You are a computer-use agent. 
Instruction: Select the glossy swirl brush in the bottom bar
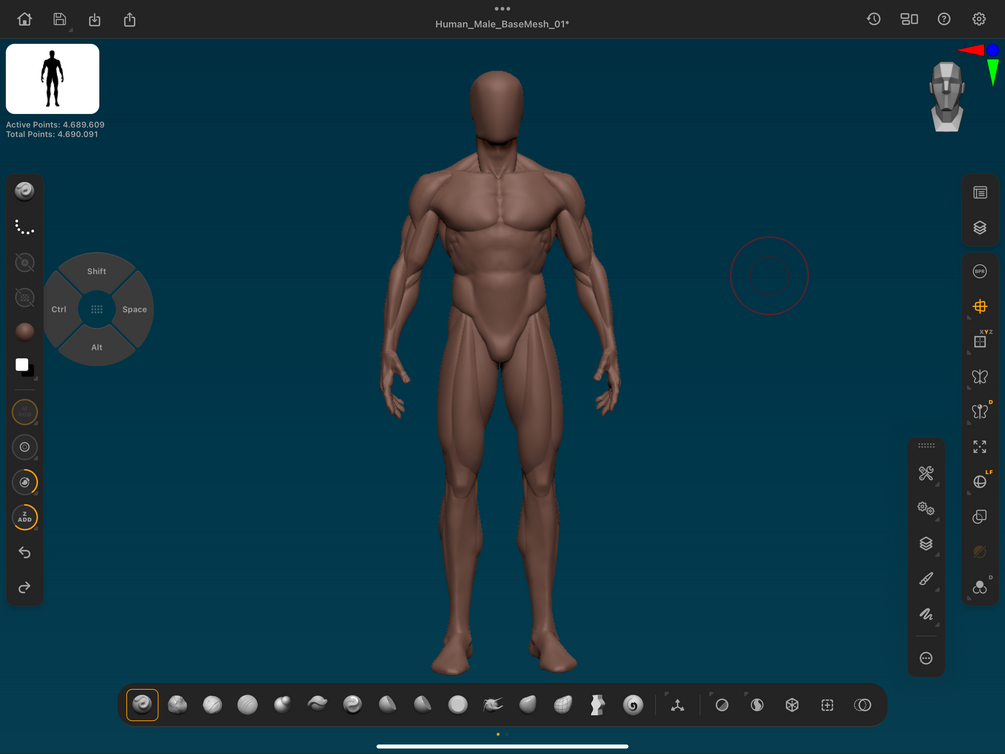coord(353,705)
